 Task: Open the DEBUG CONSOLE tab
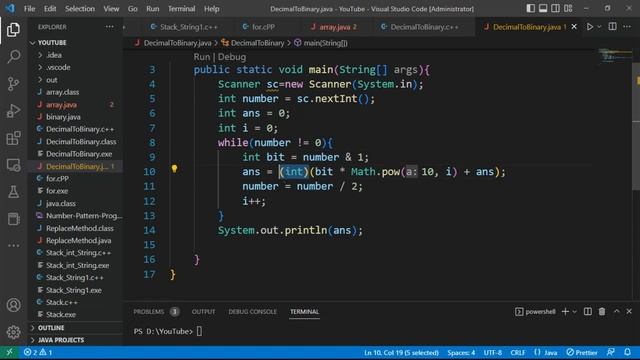tap(252, 312)
